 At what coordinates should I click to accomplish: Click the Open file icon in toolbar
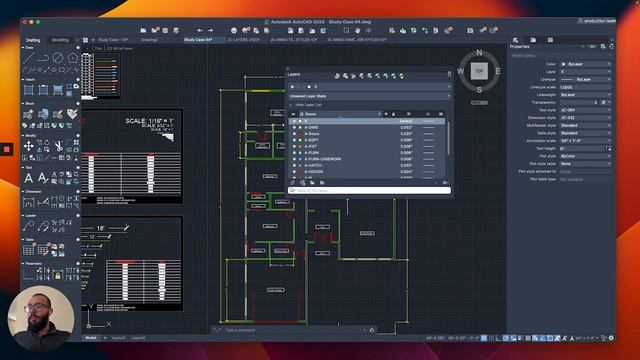tap(155, 31)
